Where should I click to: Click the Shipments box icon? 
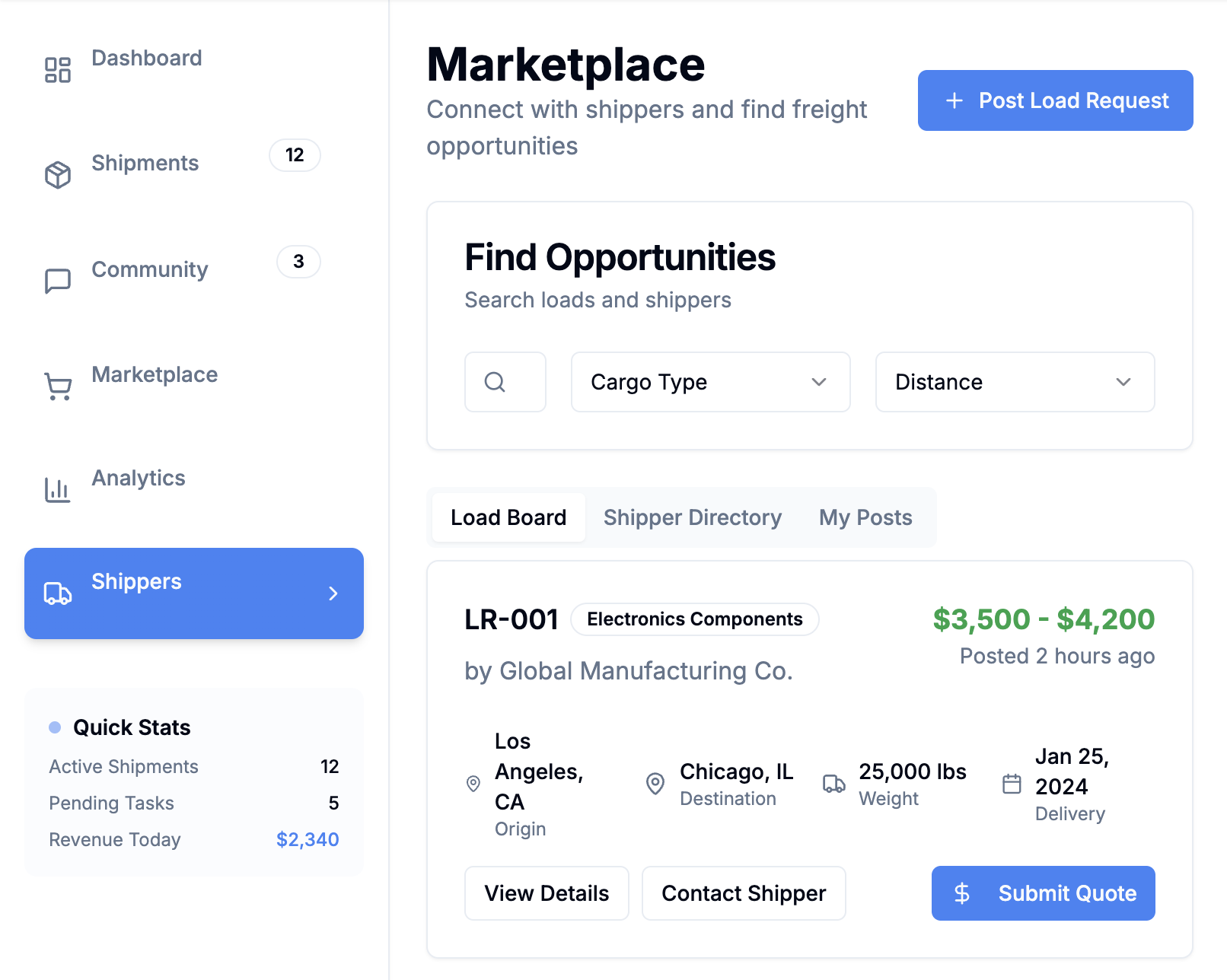(x=58, y=175)
